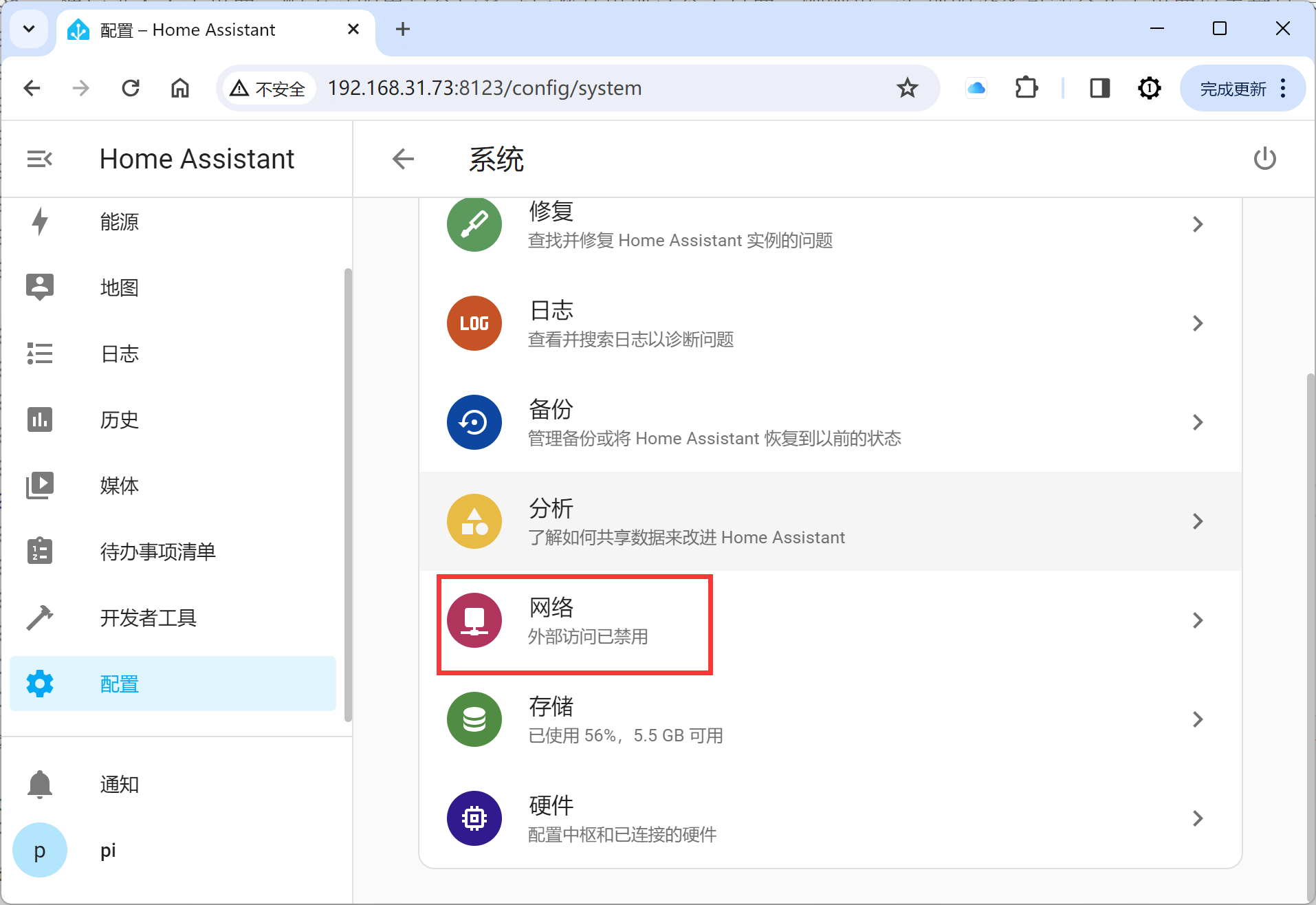Screen dimensions: 1316x905
Task: Open browser extensions puzzle icon
Action: pyautogui.click(x=1026, y=88)
